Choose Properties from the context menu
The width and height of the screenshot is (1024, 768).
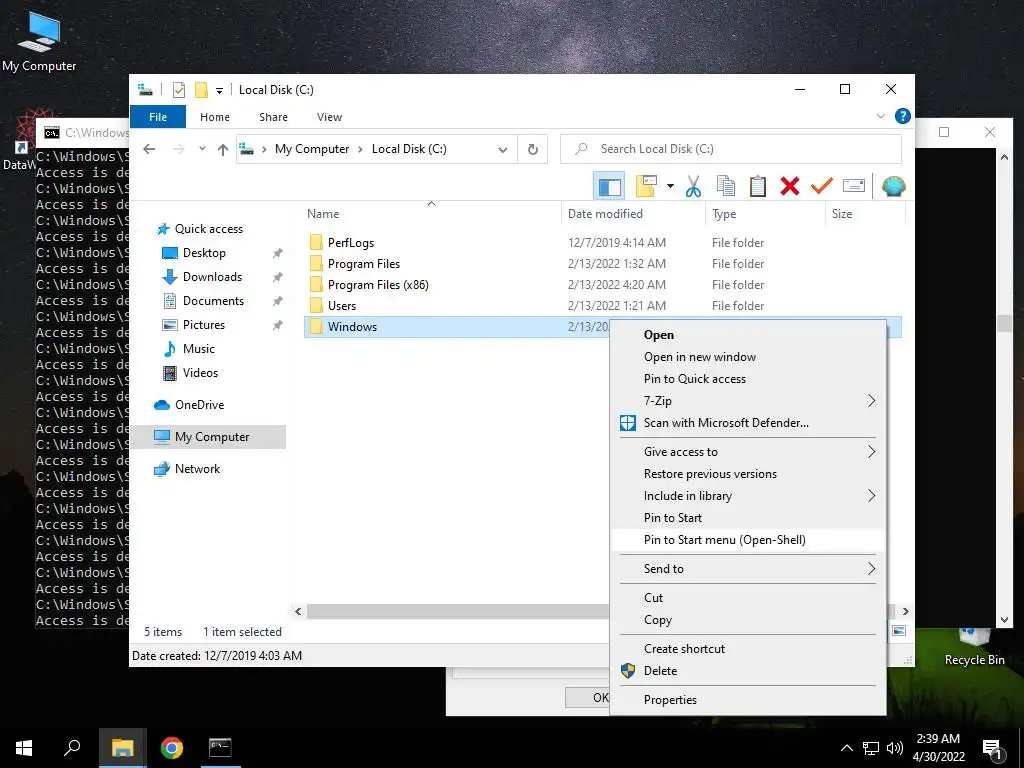point(748,700)
